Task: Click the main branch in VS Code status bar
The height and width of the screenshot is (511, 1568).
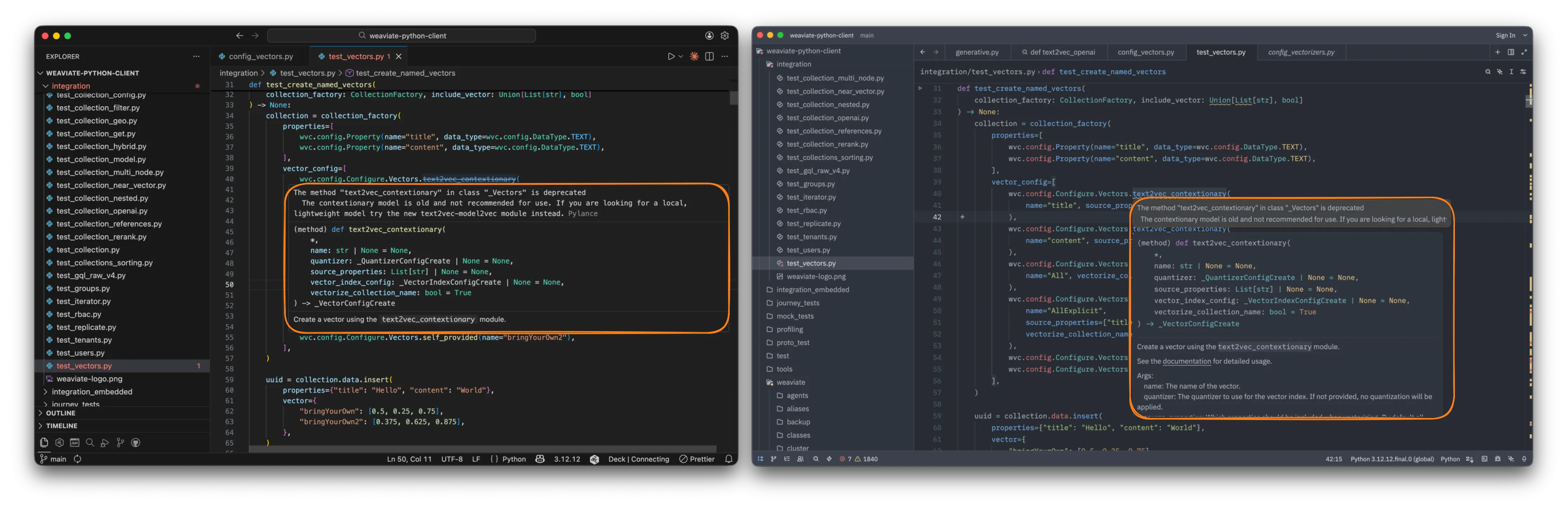Action: click(54, 459)
